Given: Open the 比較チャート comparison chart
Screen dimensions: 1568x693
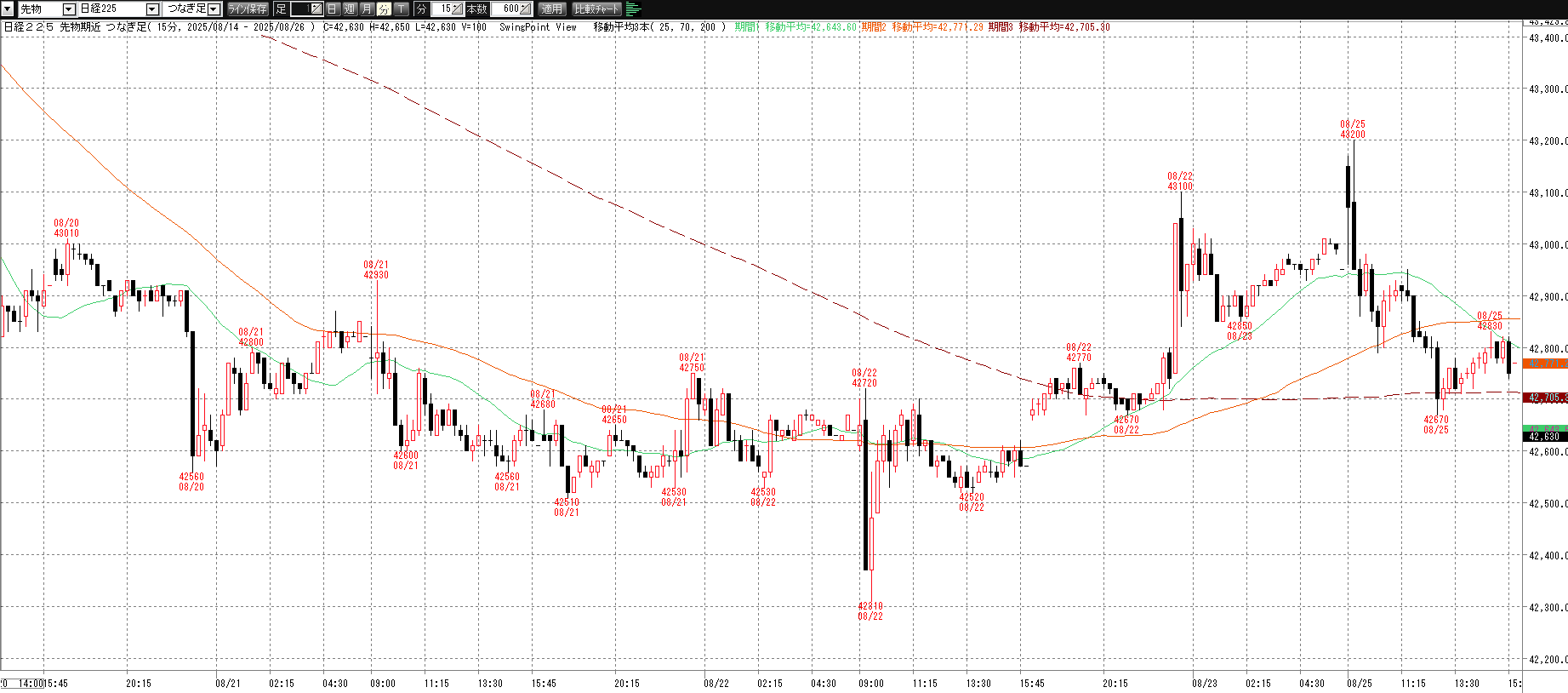Looking at the screenshot, I should [596, 9].
